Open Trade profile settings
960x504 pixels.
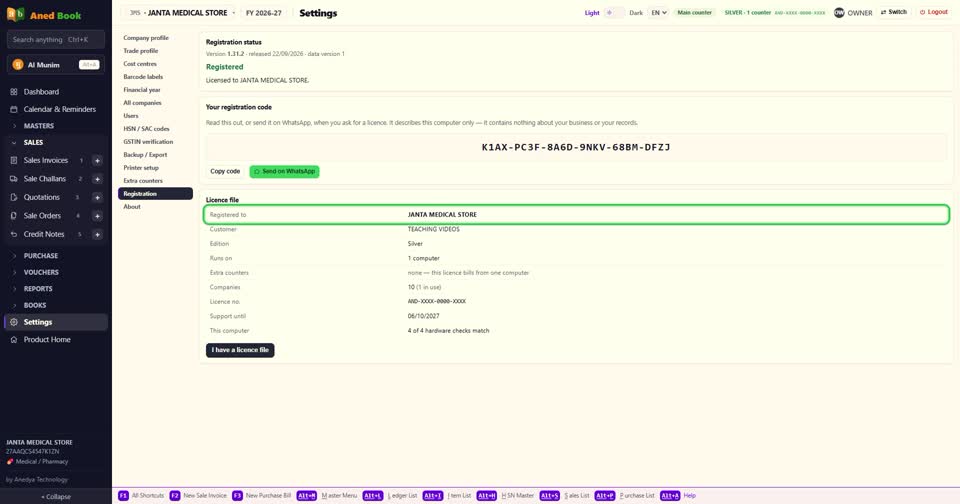[x=155, y=51]
